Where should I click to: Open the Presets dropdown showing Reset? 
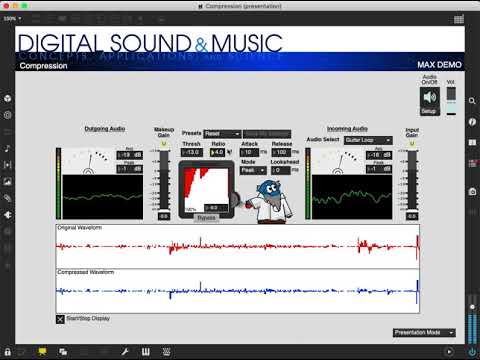click(222, 134)
